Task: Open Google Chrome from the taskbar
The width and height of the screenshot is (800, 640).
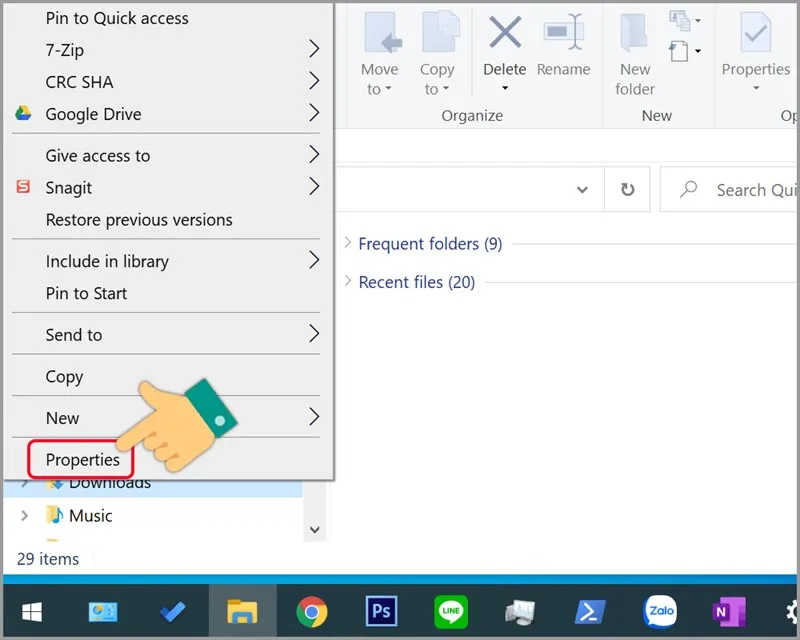Action: 312,610
